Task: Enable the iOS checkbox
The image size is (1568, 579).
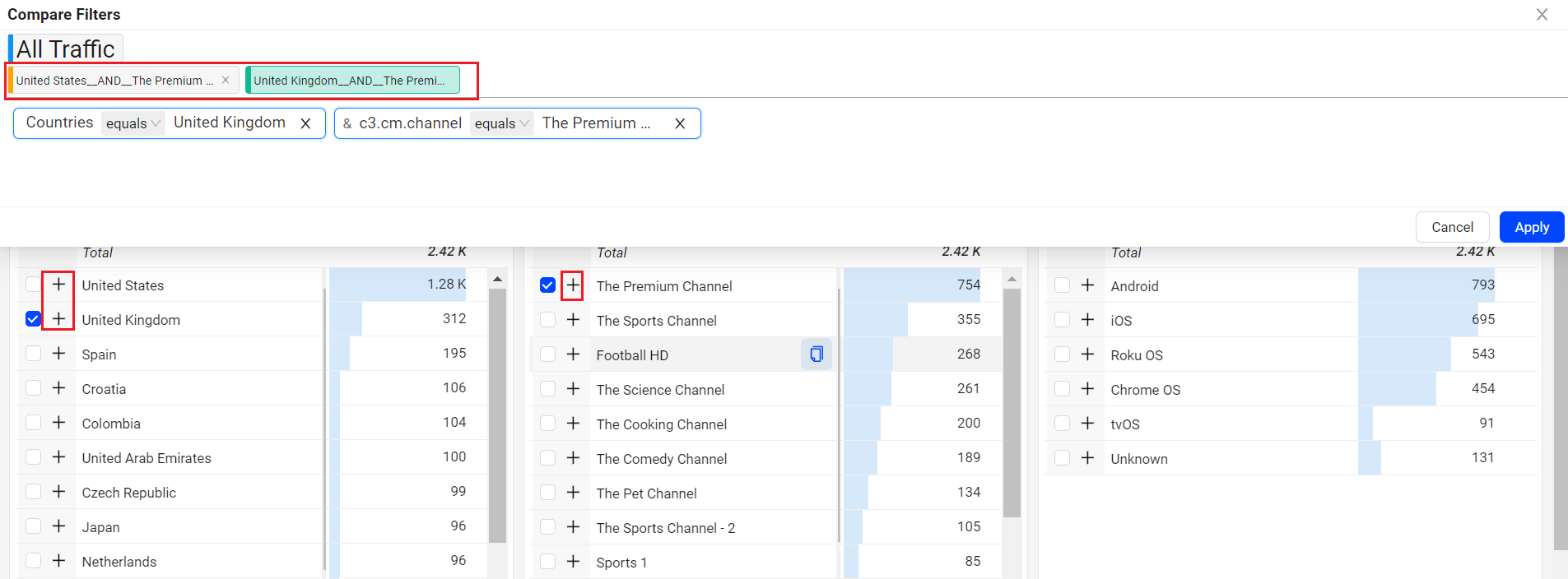Action: tap(1062, 320)
